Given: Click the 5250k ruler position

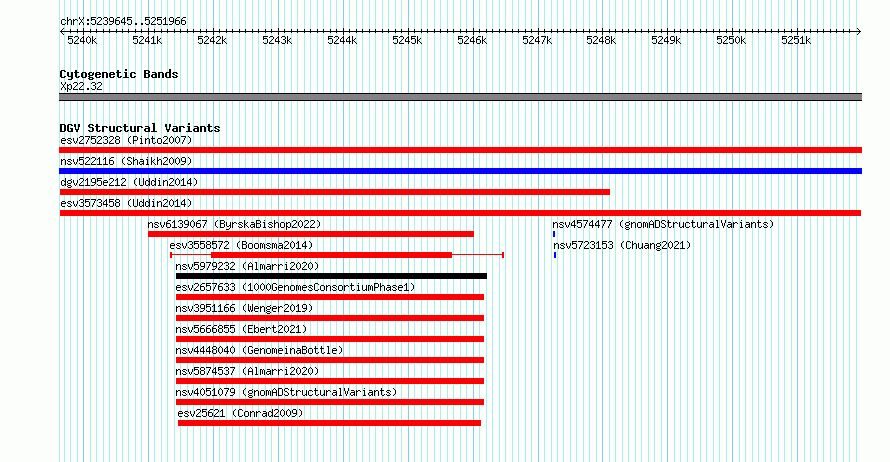Looking at the screenshot, I should click(731, 40).
